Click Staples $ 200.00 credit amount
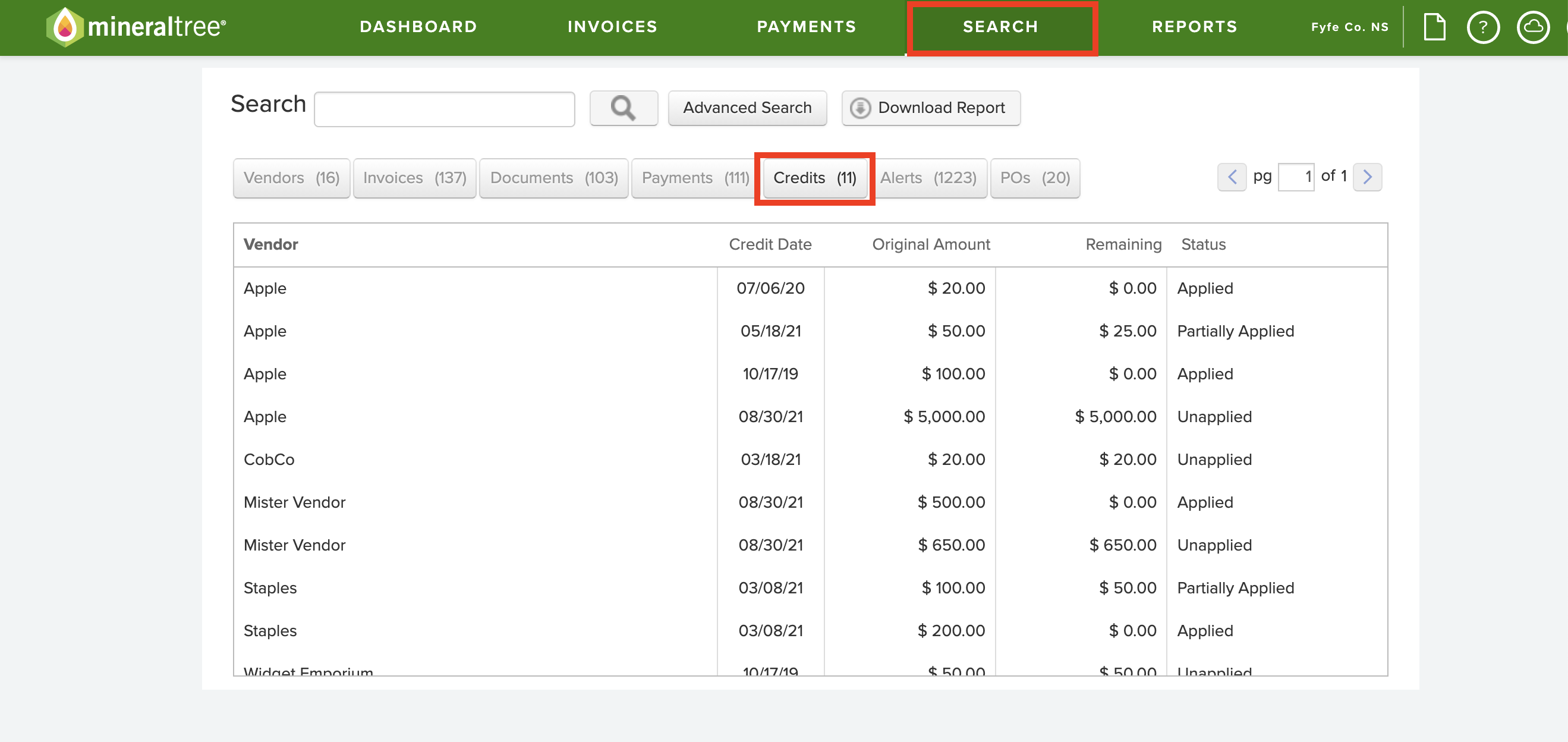 (x=952, y=631)
